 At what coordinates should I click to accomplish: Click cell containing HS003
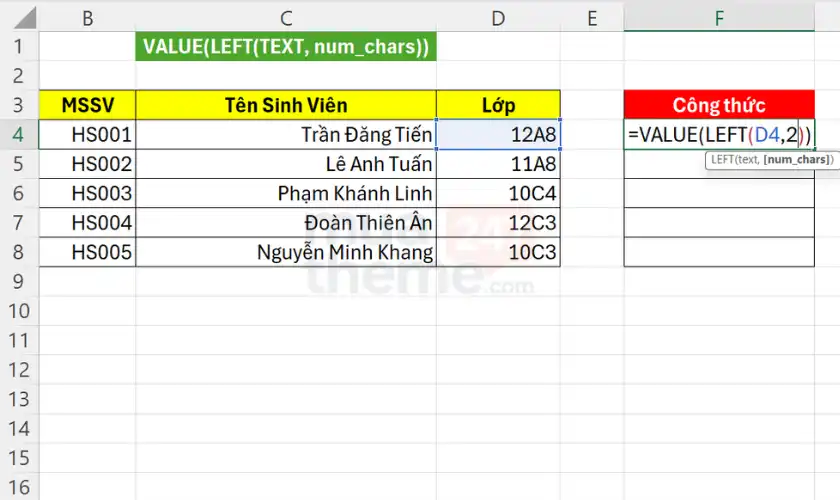click(87, 193)
